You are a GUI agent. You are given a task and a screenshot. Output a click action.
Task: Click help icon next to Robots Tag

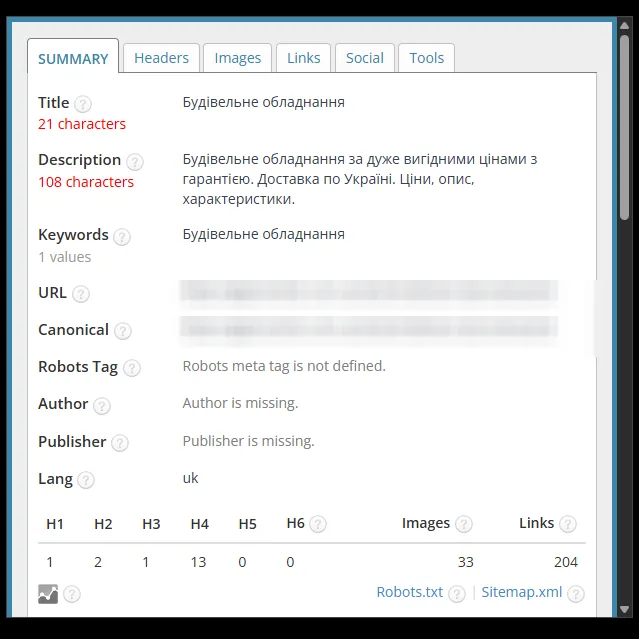pyautogui.click(x=132, y=368)
